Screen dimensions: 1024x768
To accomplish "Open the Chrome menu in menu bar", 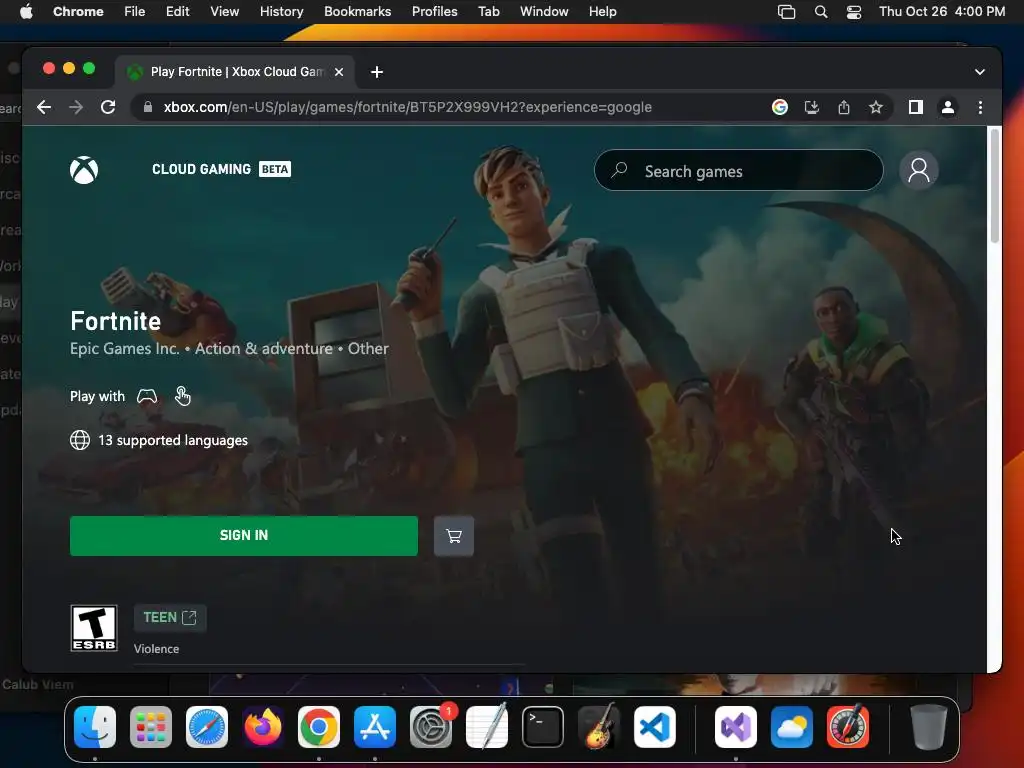I will coord(78,11).
